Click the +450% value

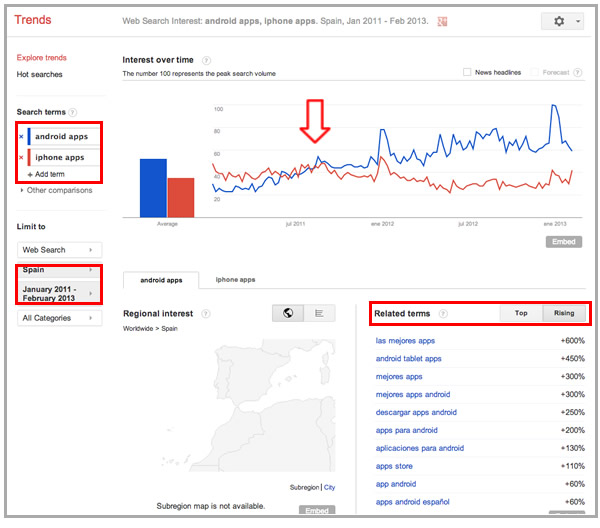click(x=572, y=359)
